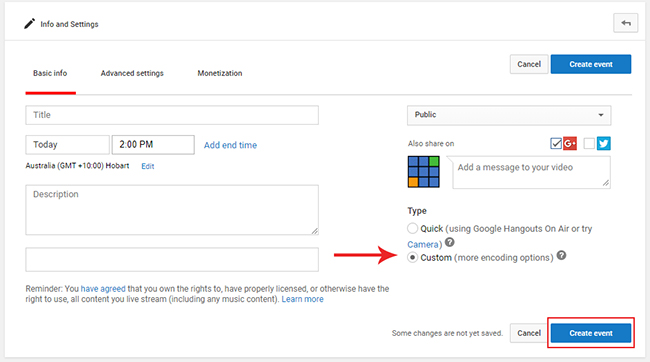Image resolution: width=650 pixels, height=362 pixels.
Task: Click the bottom Create event button
Action: [591, 333]
